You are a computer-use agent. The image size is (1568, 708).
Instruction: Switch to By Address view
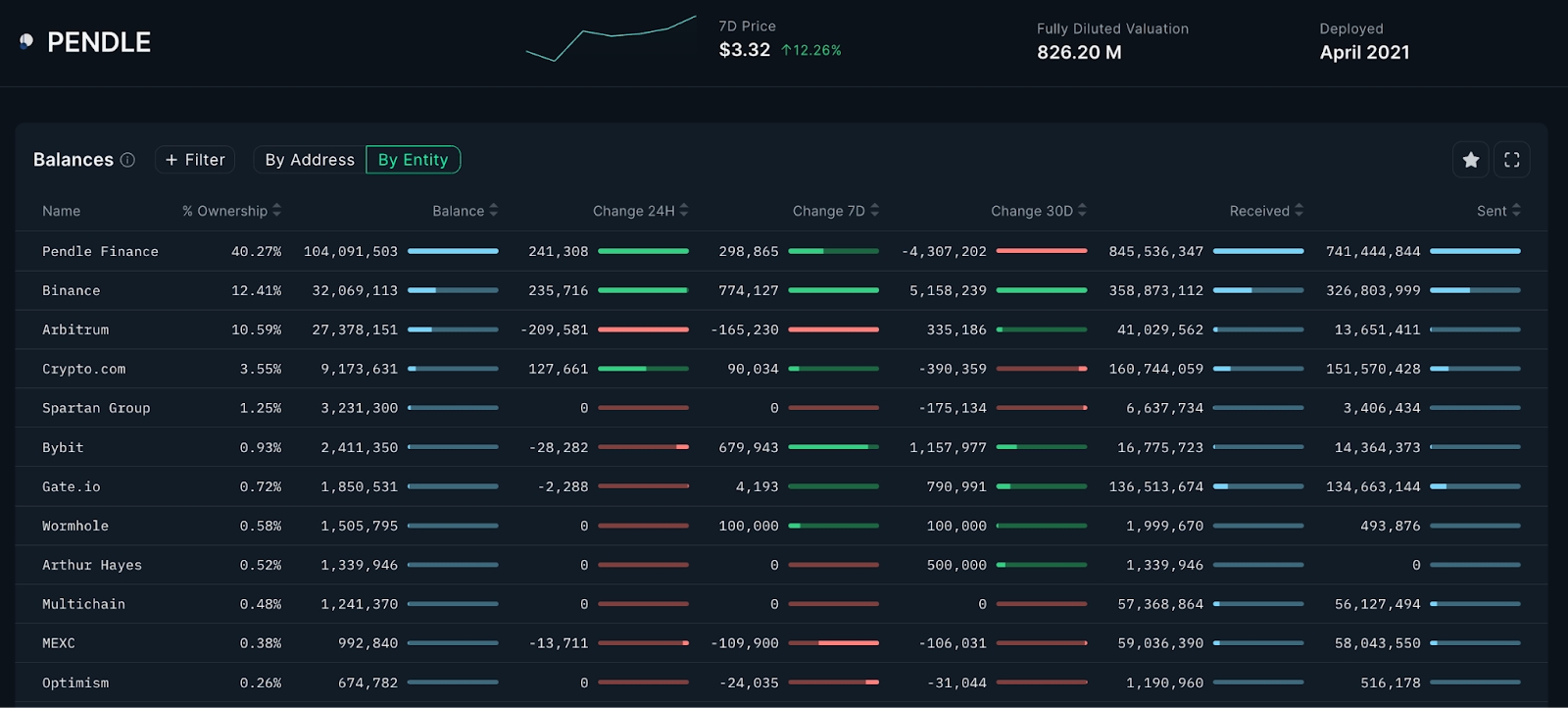point(310,160)
